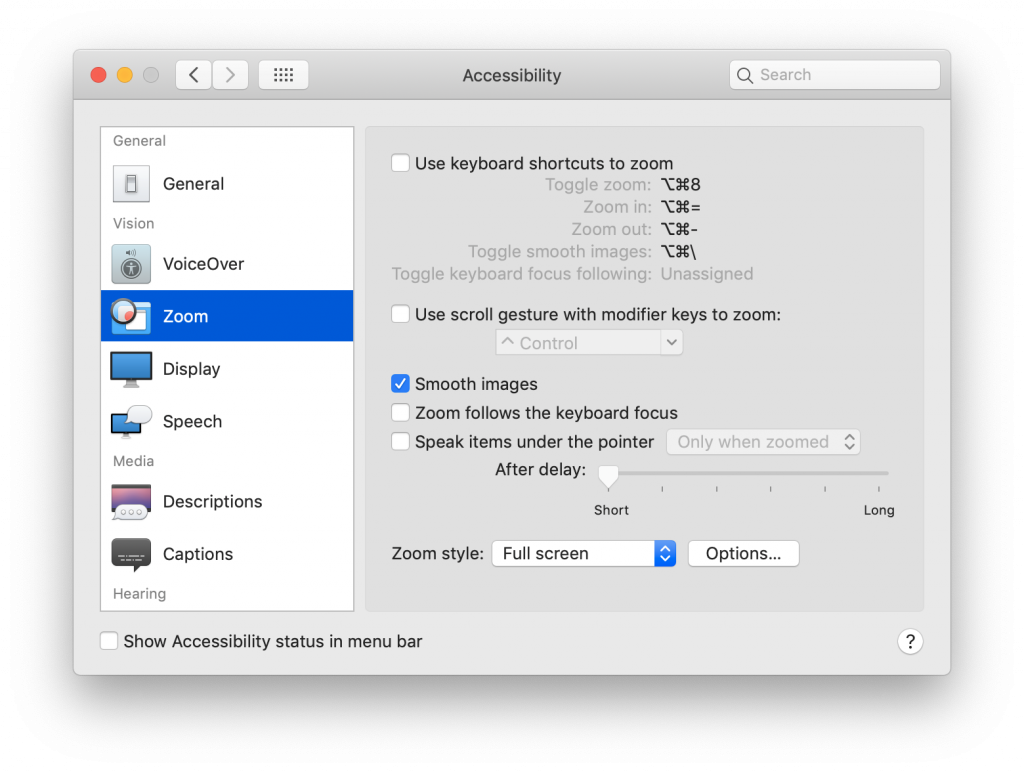Click the Zoom out shortcut label
This screenshot has height=772, width=1024.
point(611,229)
